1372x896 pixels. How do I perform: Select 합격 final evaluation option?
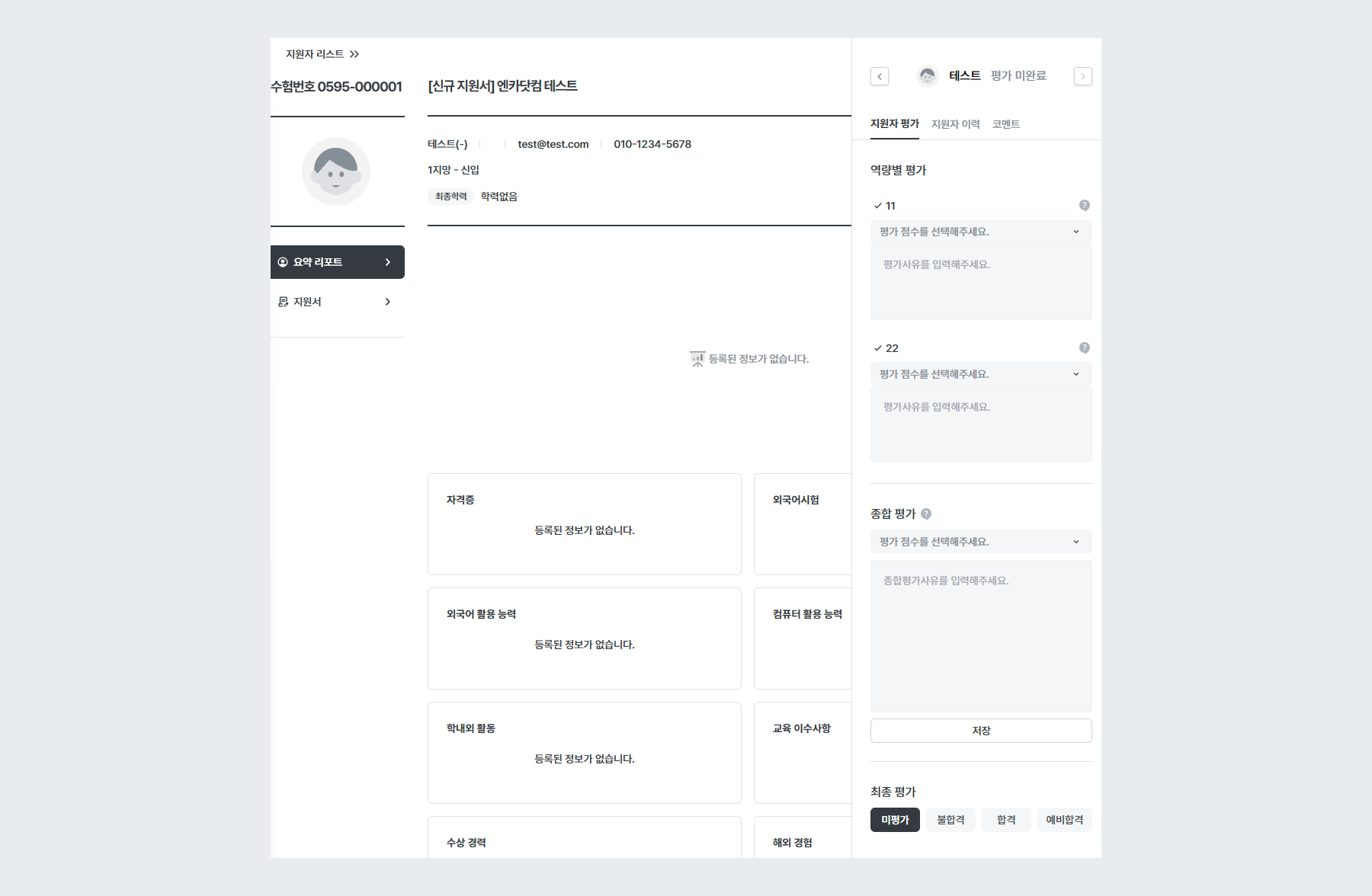tap(1006, 820)
